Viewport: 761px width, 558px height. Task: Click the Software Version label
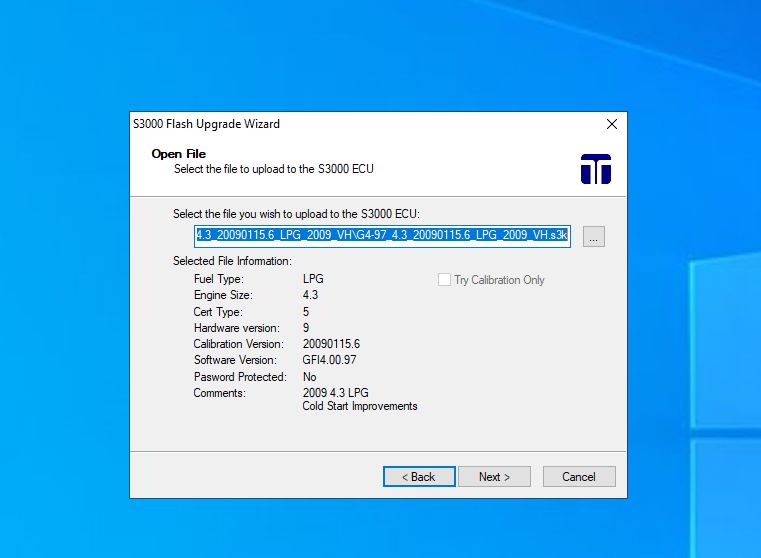pyautogui.click(x=235, y=360)
